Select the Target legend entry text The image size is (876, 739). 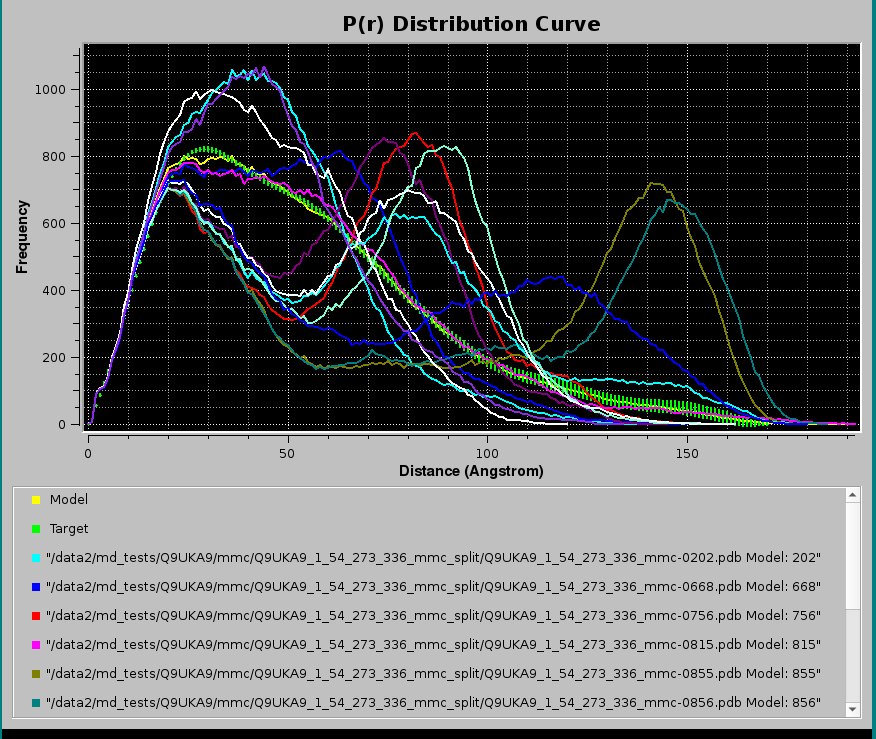[x=69, y=529]
